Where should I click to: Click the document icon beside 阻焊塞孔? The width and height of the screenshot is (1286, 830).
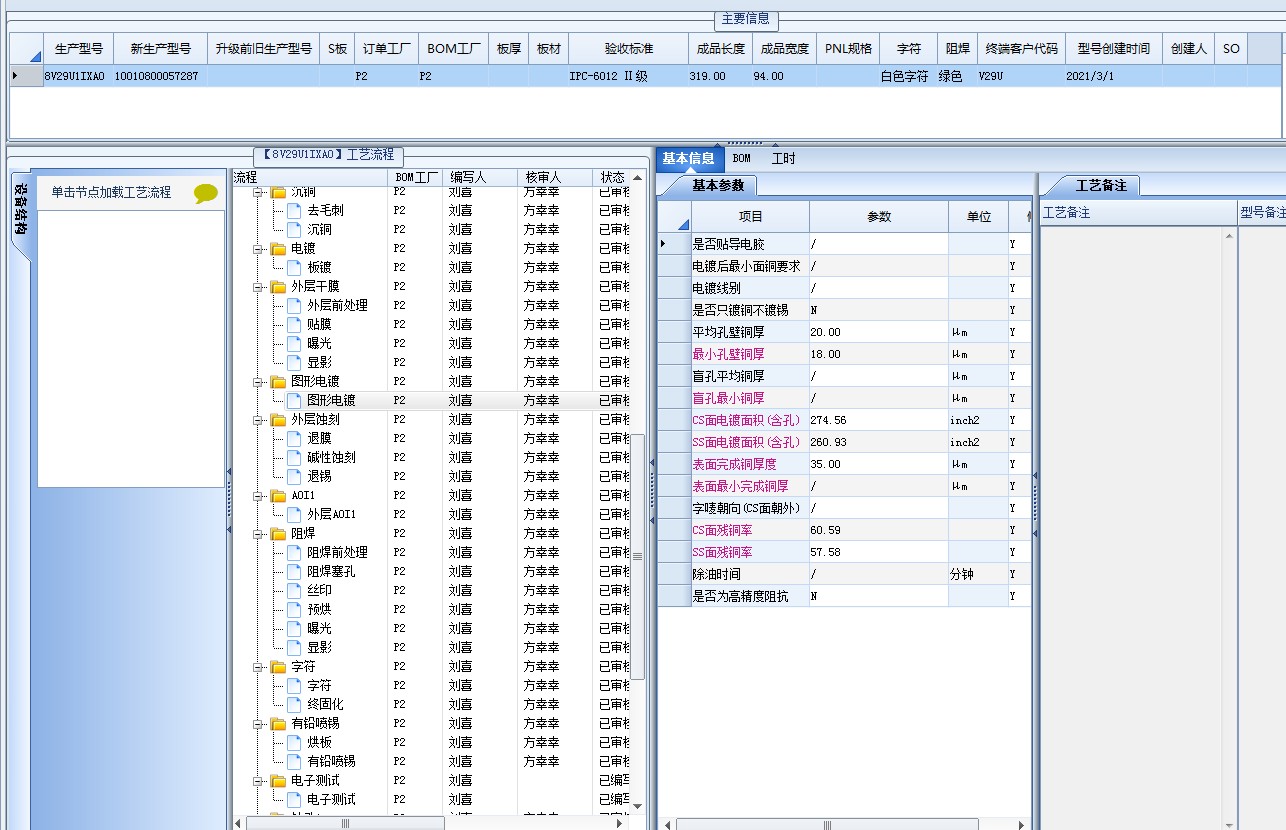click(x=294, y=572)
